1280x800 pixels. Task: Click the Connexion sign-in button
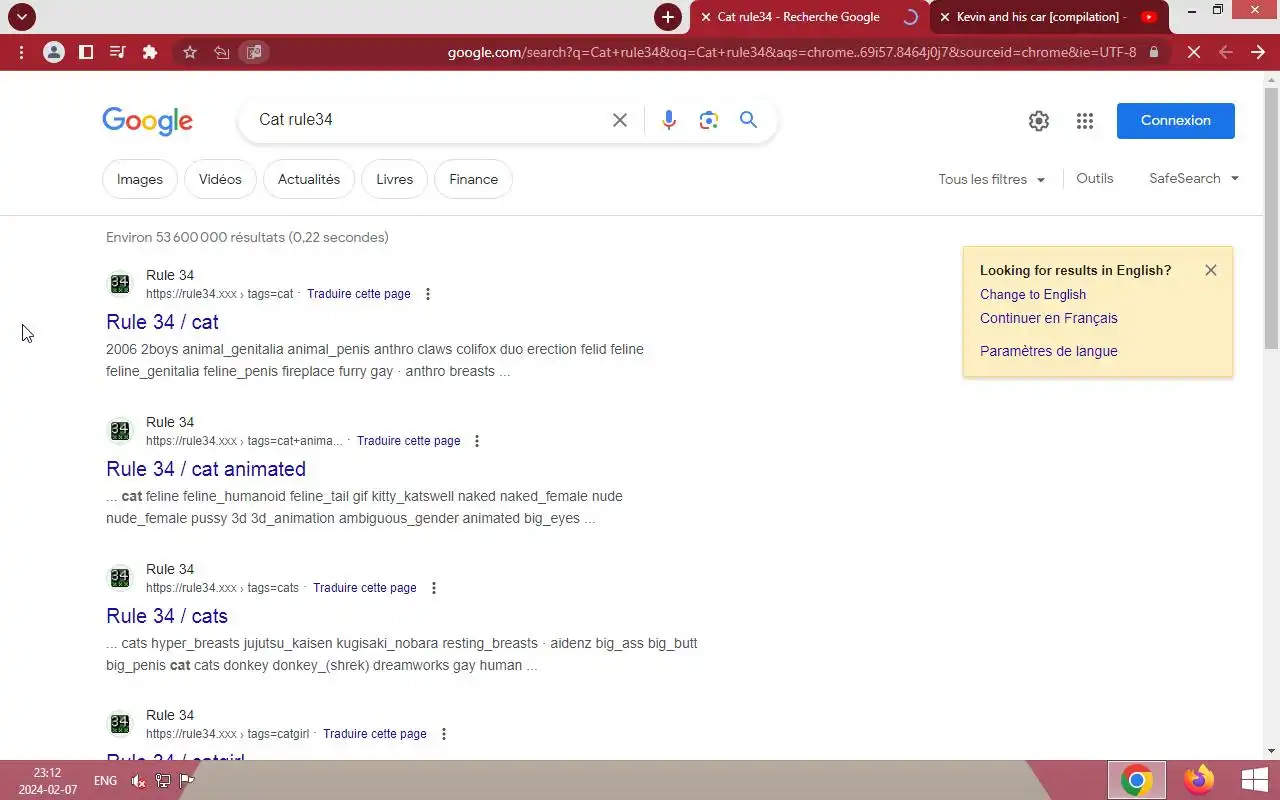click(1176, 121)
